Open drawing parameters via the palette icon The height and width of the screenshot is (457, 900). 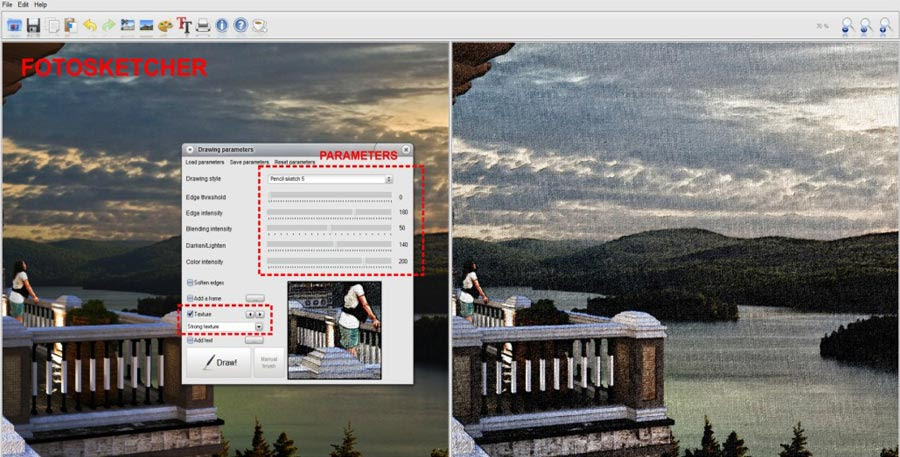click(x=165, y=25)
